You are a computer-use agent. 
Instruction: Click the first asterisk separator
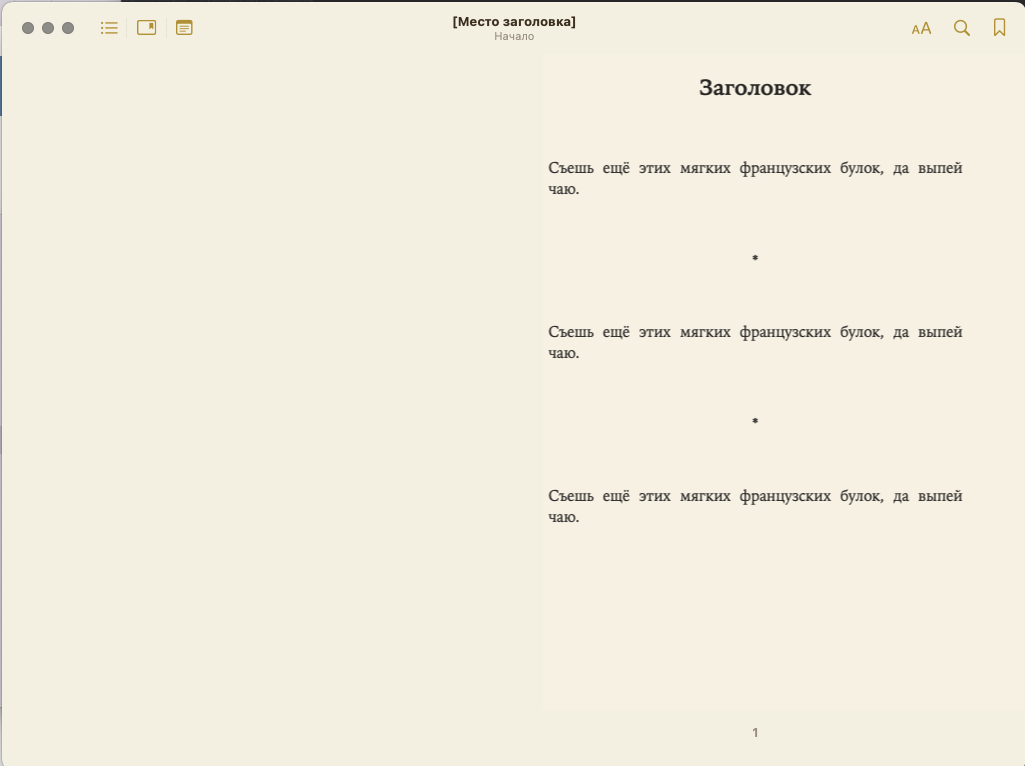point(755,258)
